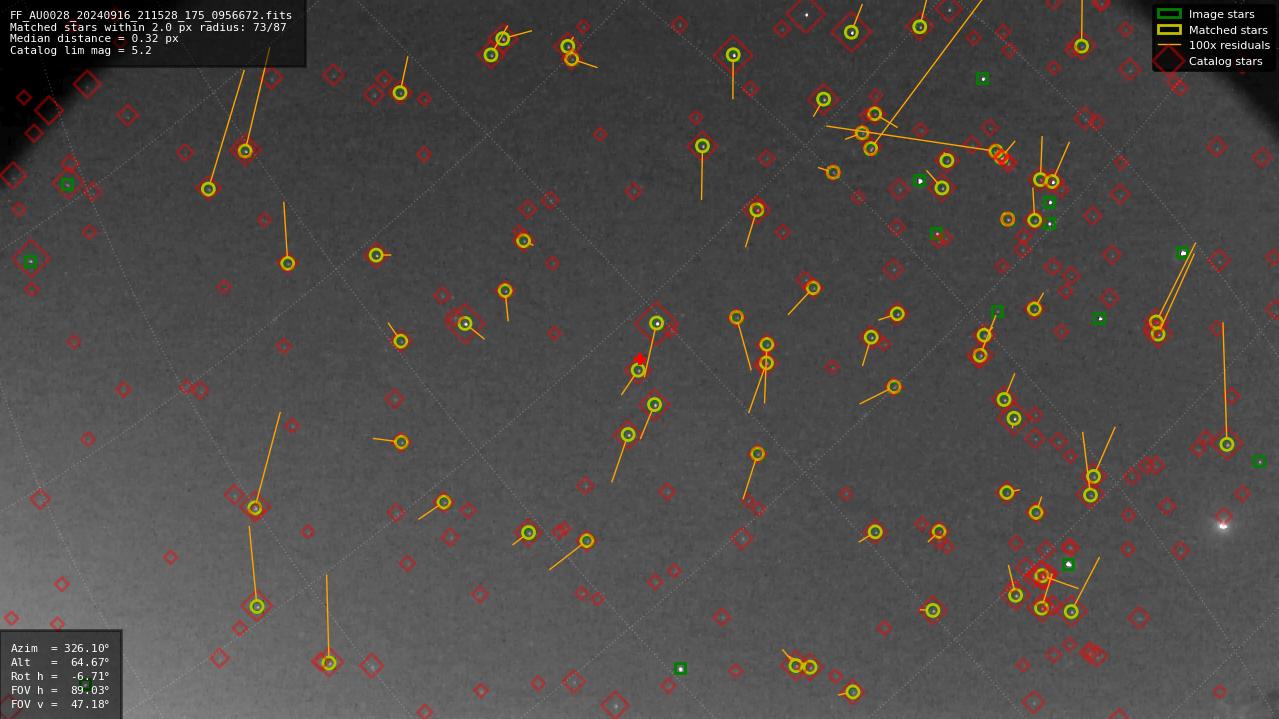
Task: Click the 'Matched stars' legend label
Action: pyautogui.click(x=1228, y=30)
